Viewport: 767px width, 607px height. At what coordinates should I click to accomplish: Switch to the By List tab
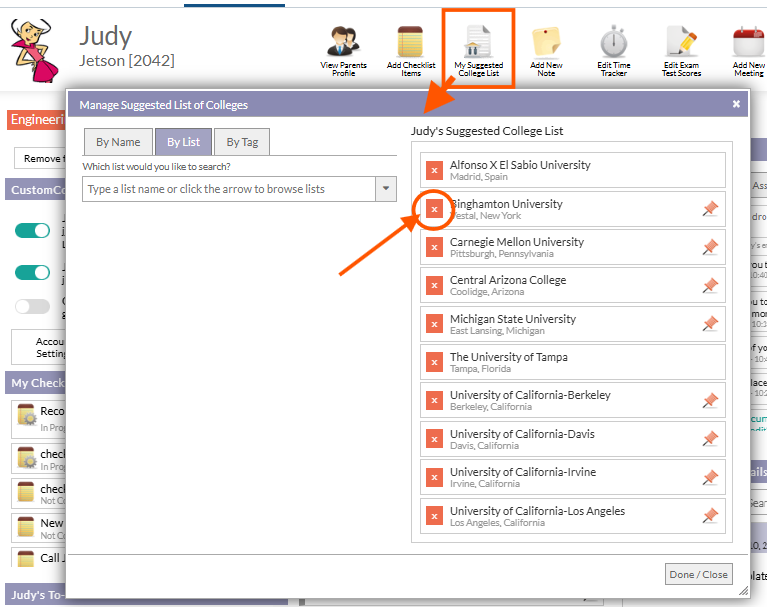pyautogui.click(x=183, y=142)
